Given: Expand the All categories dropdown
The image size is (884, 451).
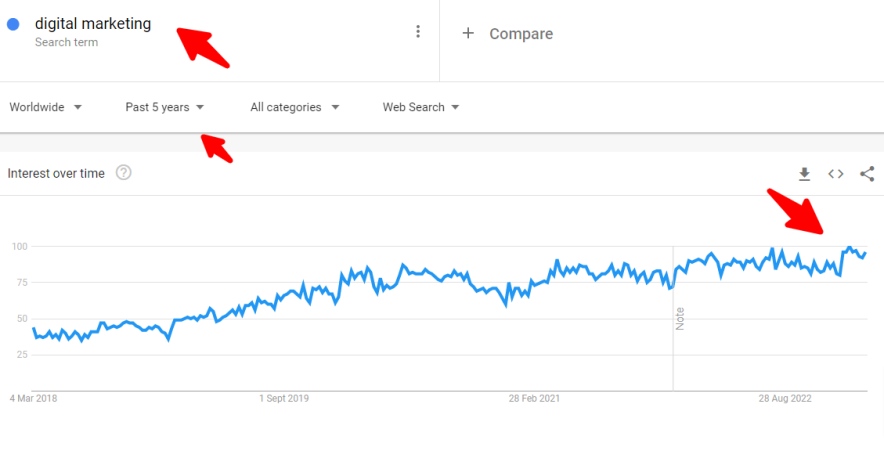Looking at the screenshot, I should click(x=295, y=107).
